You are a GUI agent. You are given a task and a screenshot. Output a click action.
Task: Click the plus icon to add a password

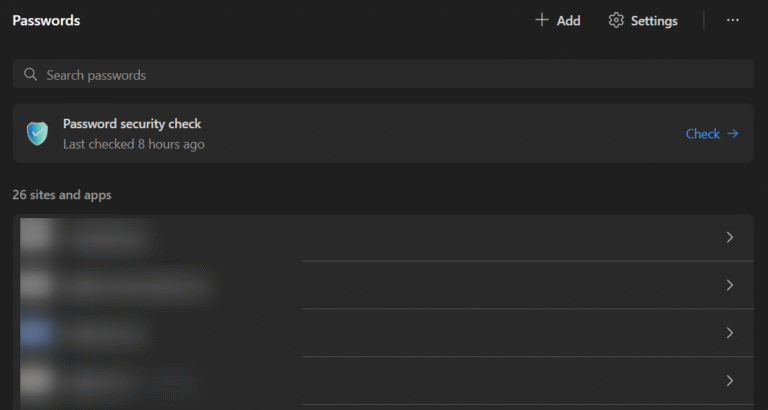point(542,20)
